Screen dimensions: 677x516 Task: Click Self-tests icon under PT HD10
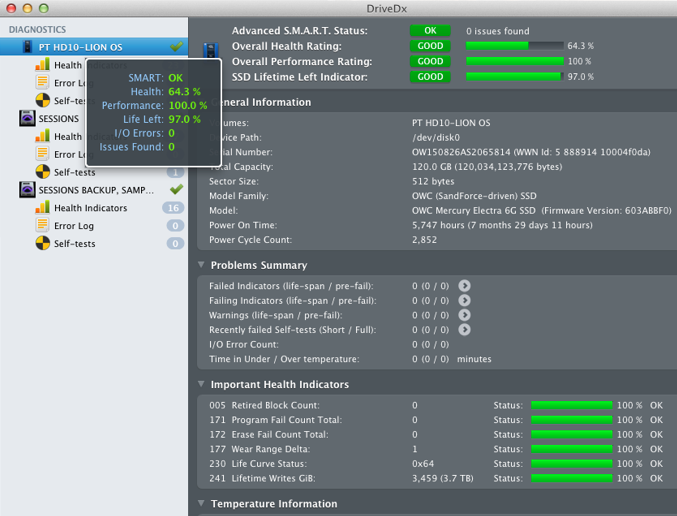[x=42, y=100]
